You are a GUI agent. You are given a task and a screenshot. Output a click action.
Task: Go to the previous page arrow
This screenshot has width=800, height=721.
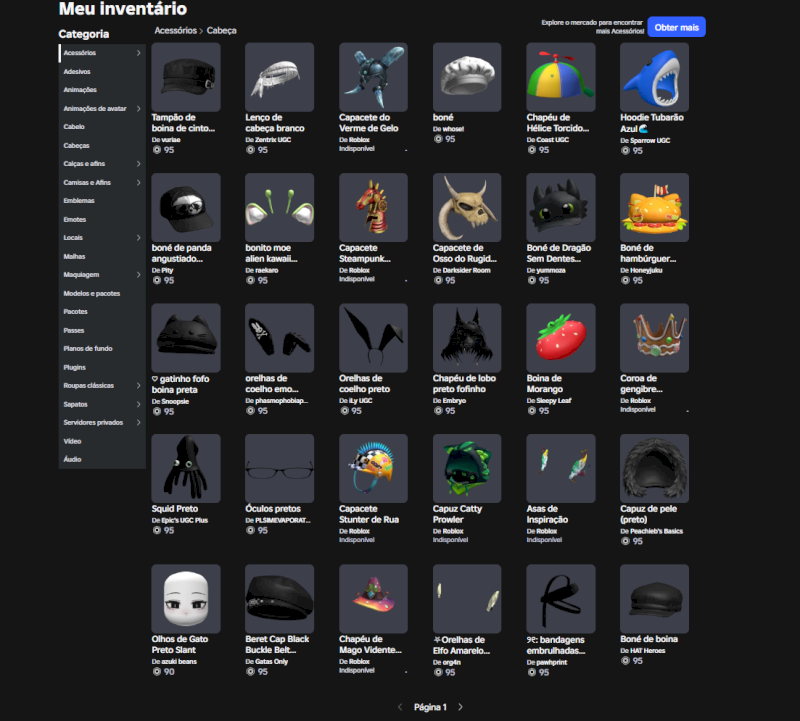[400, 707]
